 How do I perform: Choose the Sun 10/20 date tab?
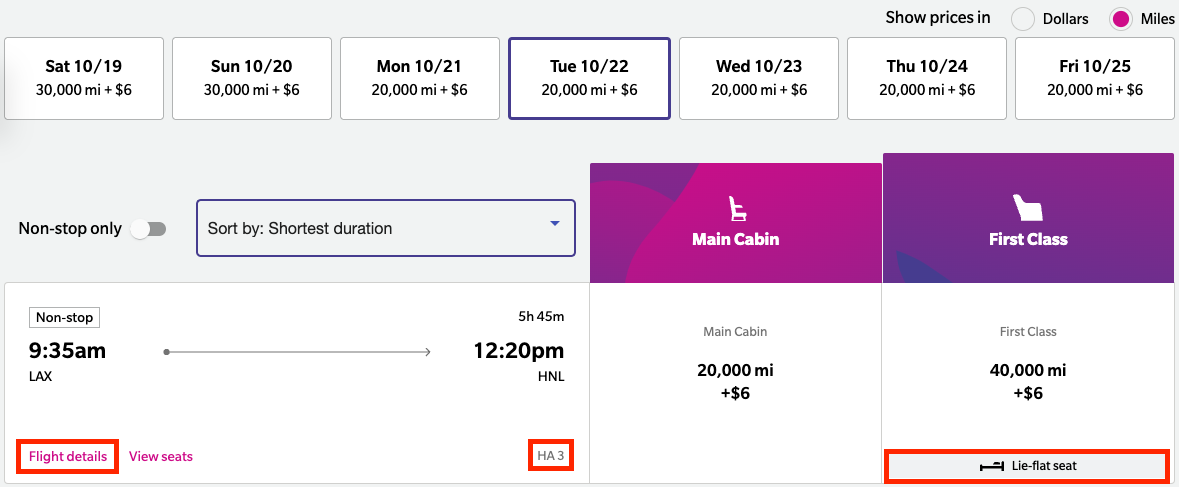pos(252,78)
